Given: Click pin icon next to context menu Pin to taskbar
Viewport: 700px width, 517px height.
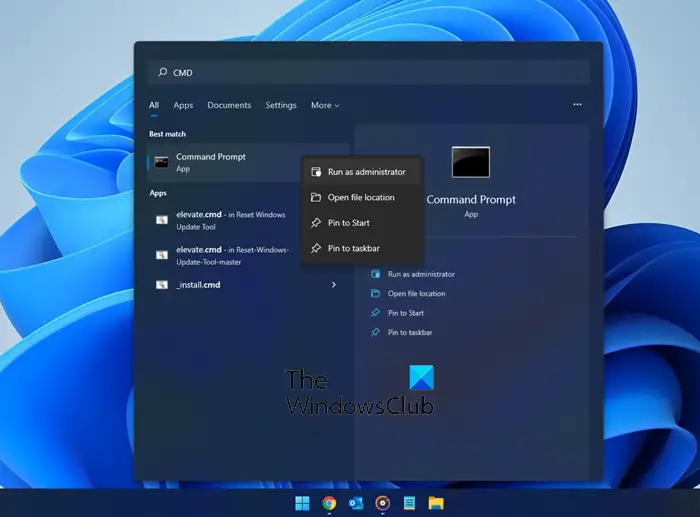Looking at the screenshot, I should tap(316, 248).
